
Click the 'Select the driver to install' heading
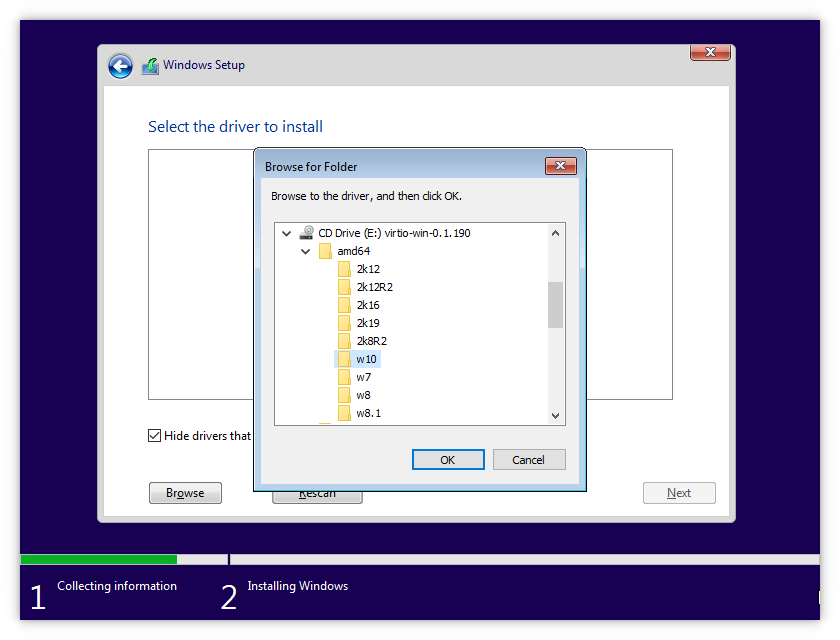[235, 127]
